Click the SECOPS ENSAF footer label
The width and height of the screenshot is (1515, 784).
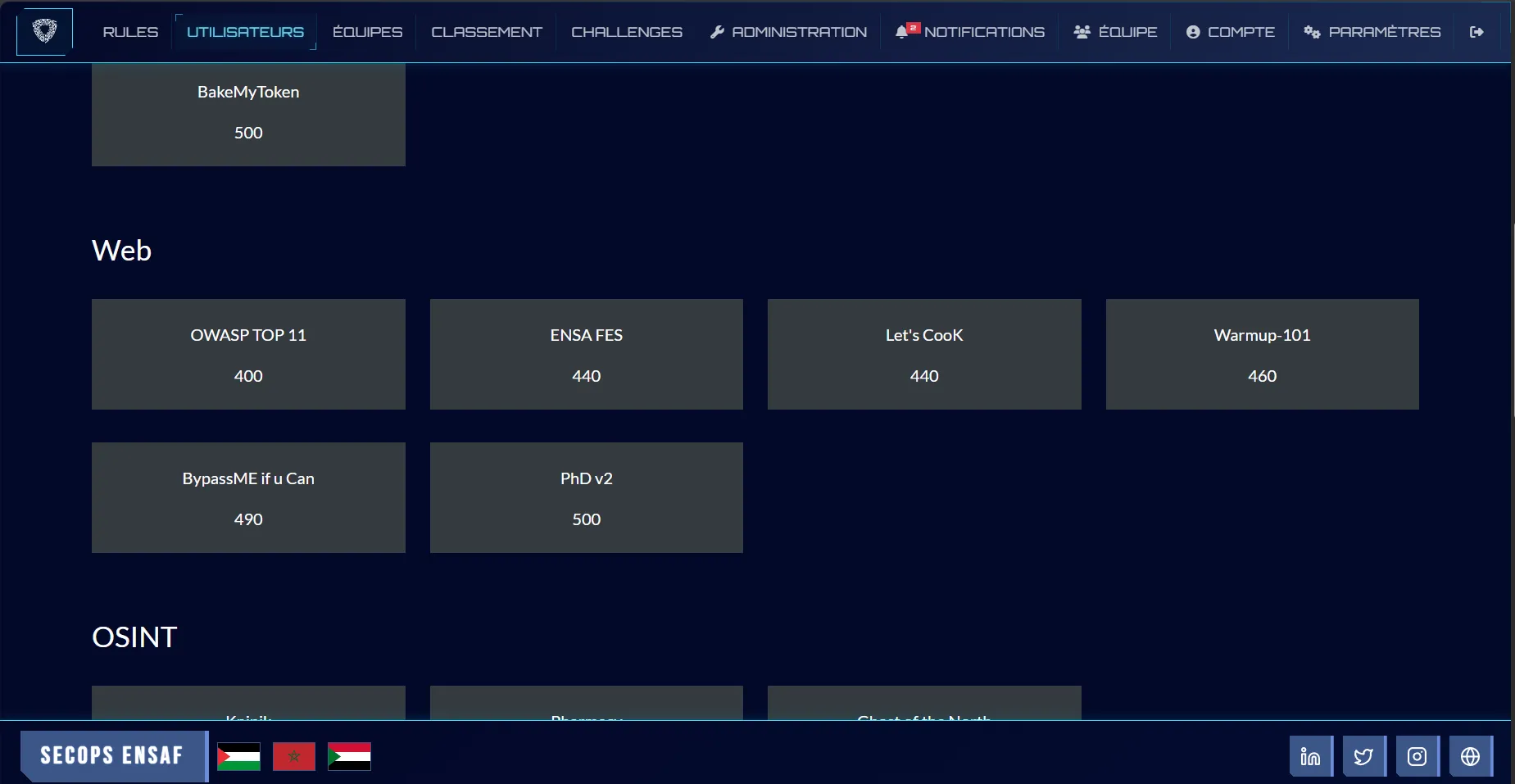pyautogui.click(x=111, y=756)
